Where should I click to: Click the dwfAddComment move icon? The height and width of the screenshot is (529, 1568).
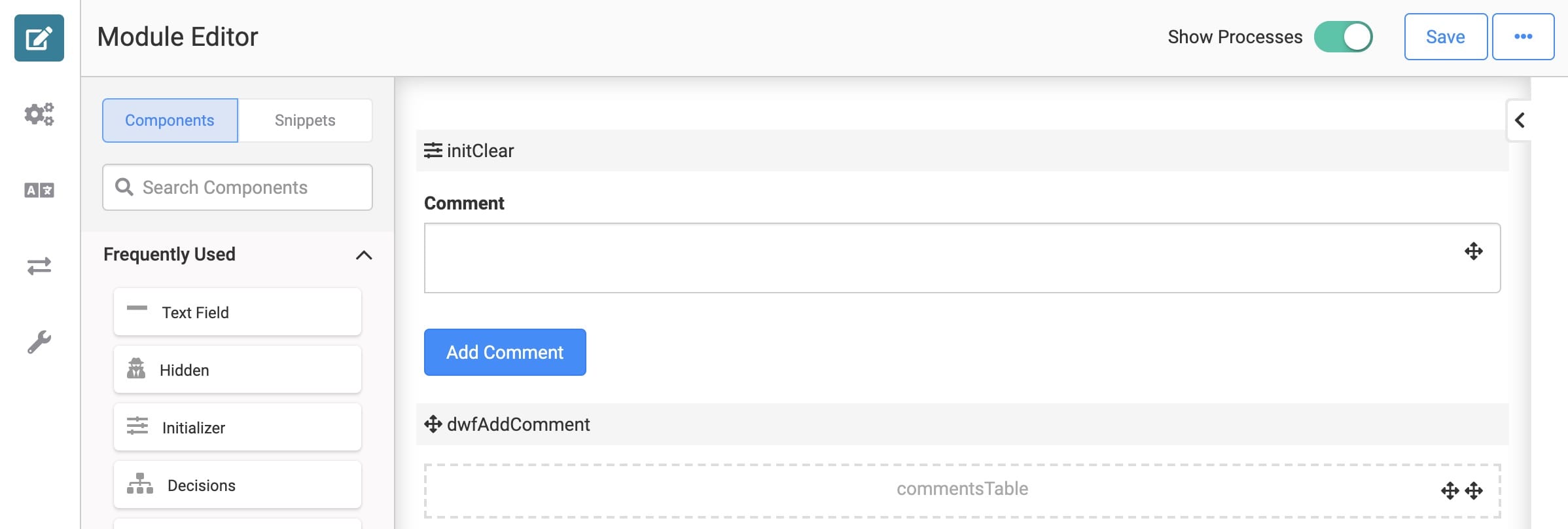433,424
